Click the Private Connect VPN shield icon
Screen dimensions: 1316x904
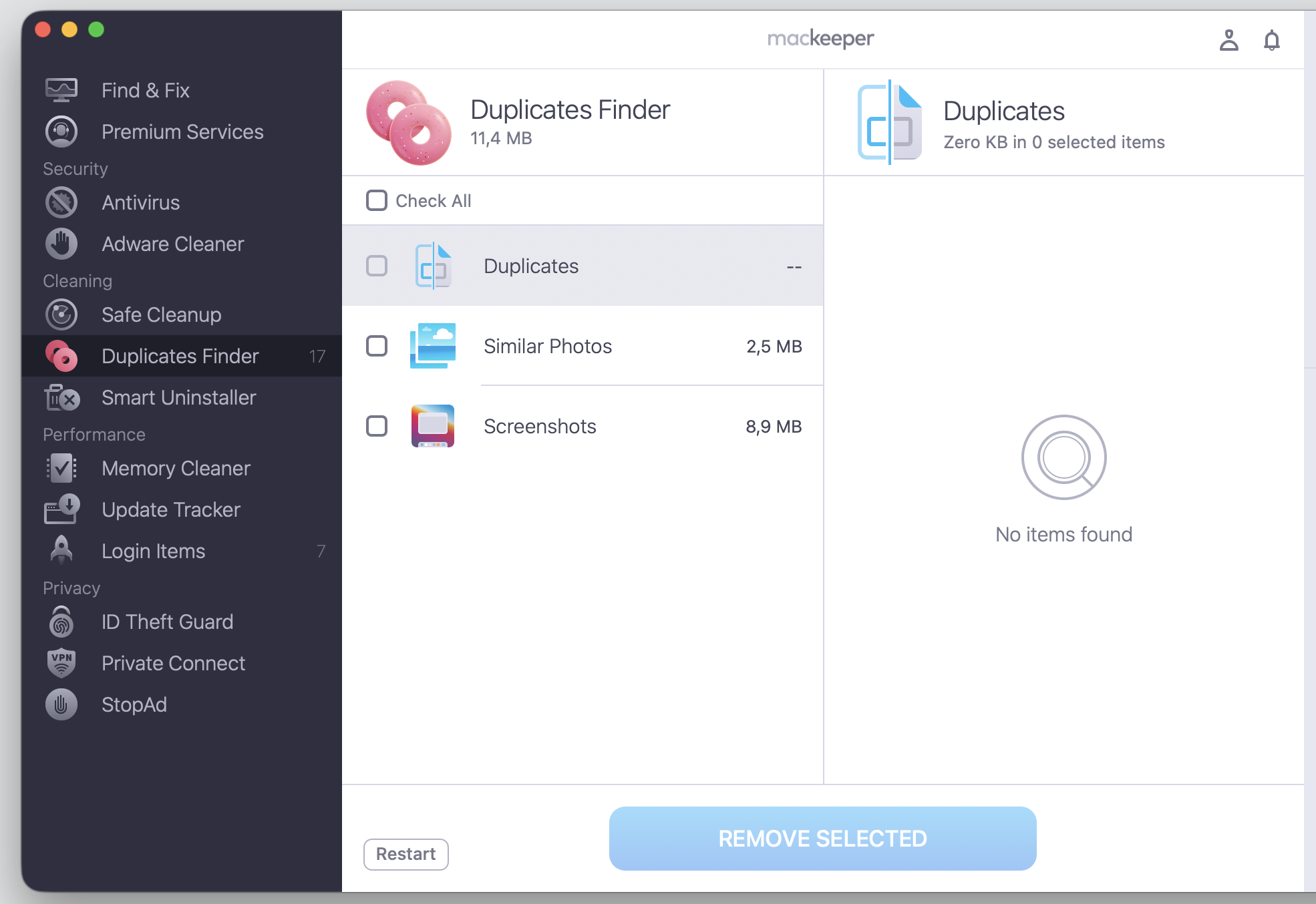(x=61, y=663)
